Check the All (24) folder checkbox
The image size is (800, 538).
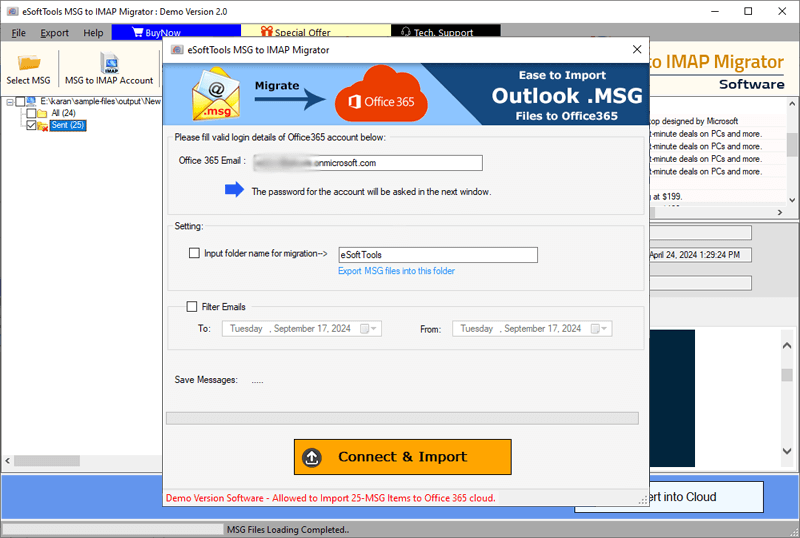click(31, 113)
